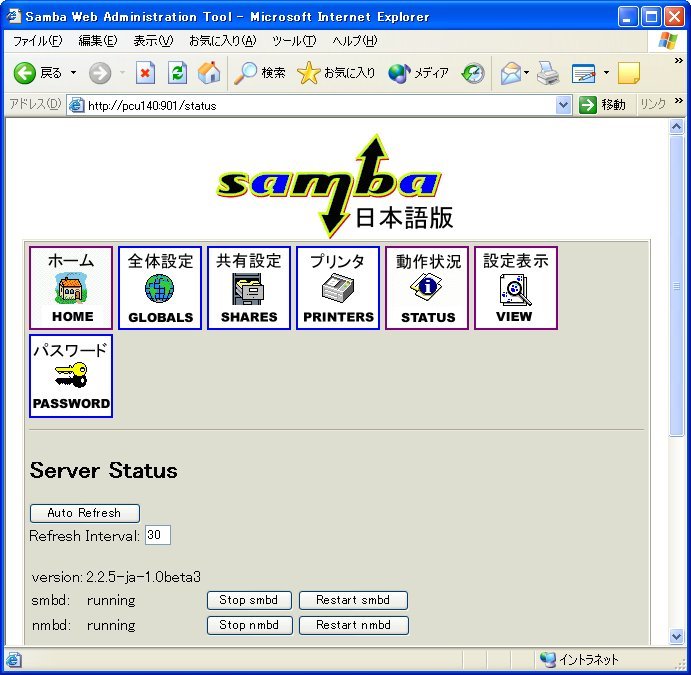
Task: Click the Samba 日本語版 logo
Action: (336, 186)
